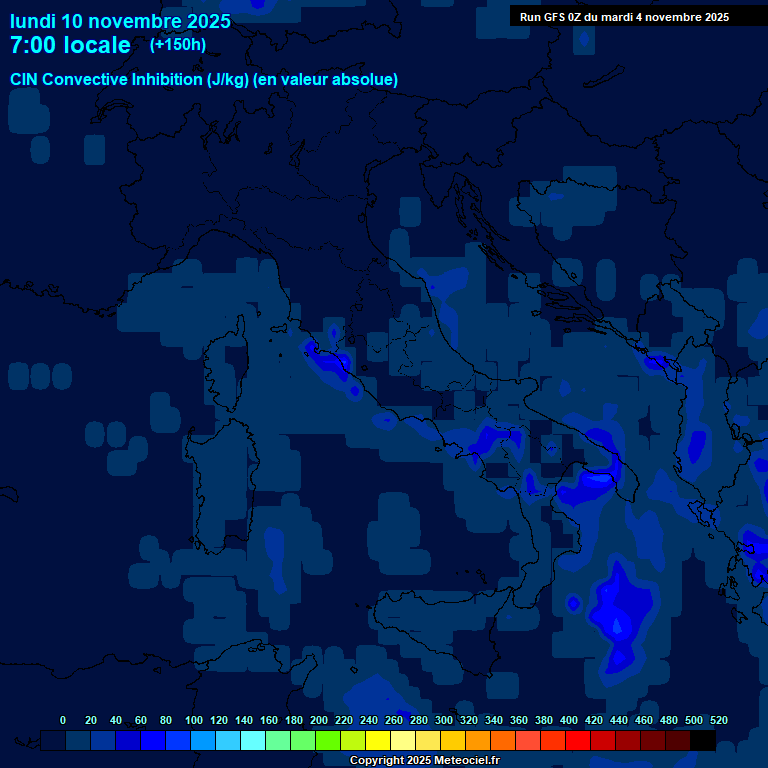768x768 pixels.
Task: Click the date heading 'lundi 10 novembre 2025'
Action: (x=120, y=21)
